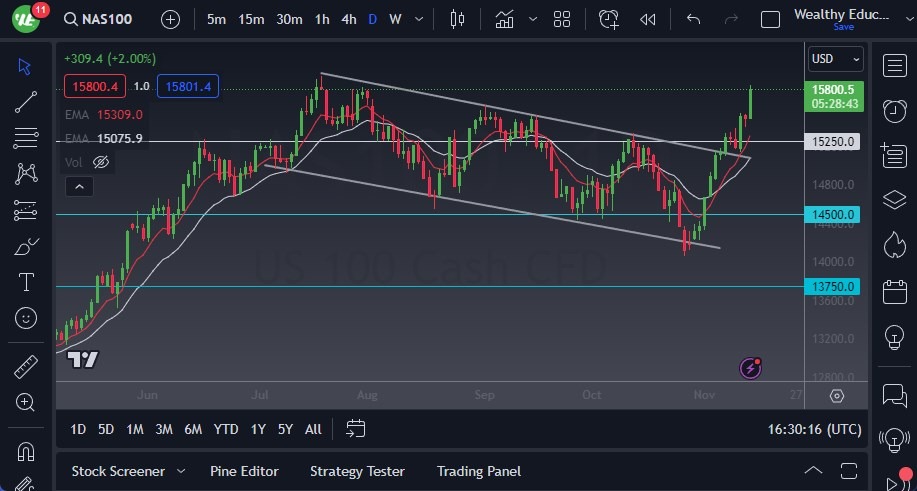Image resolution: width=917 pixels, height=491 pixels.
Task: Toggle the fullscreen layout square
Action: click(x=770, y=19)
